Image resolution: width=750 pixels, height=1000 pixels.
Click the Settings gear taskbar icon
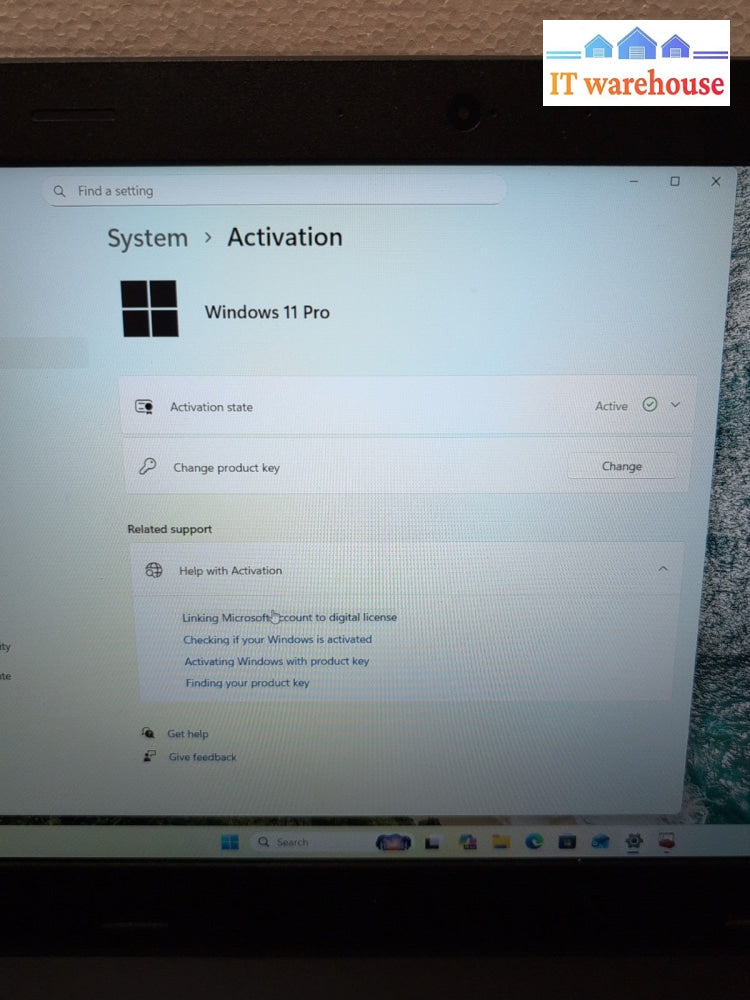click(633, 842)
